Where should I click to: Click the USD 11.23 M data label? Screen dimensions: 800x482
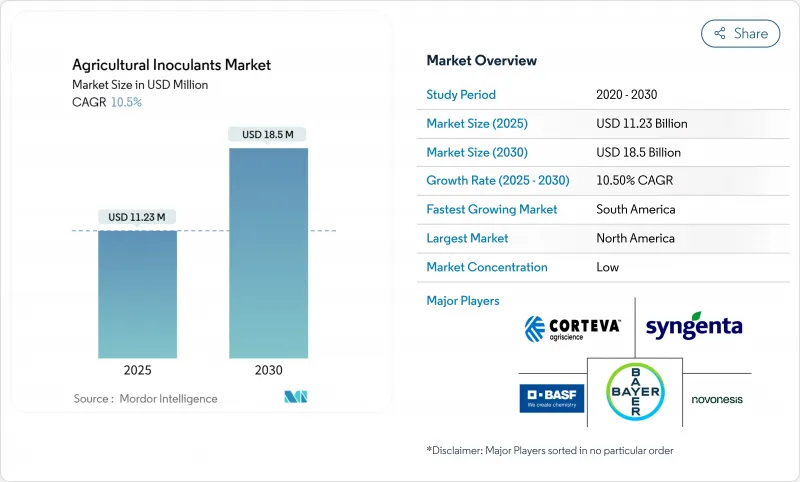pyautogui.click(x=137, y=217)
